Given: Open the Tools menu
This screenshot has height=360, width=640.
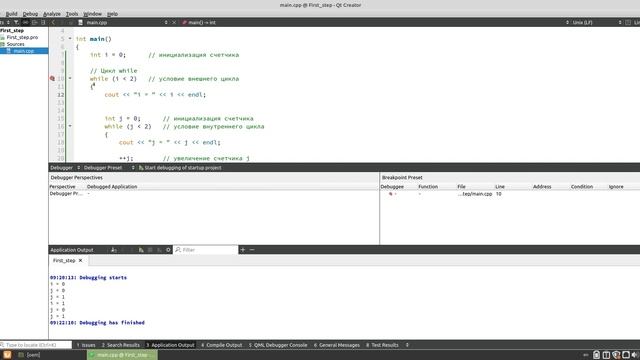Looking at the screenshot, I should (72, 14).
